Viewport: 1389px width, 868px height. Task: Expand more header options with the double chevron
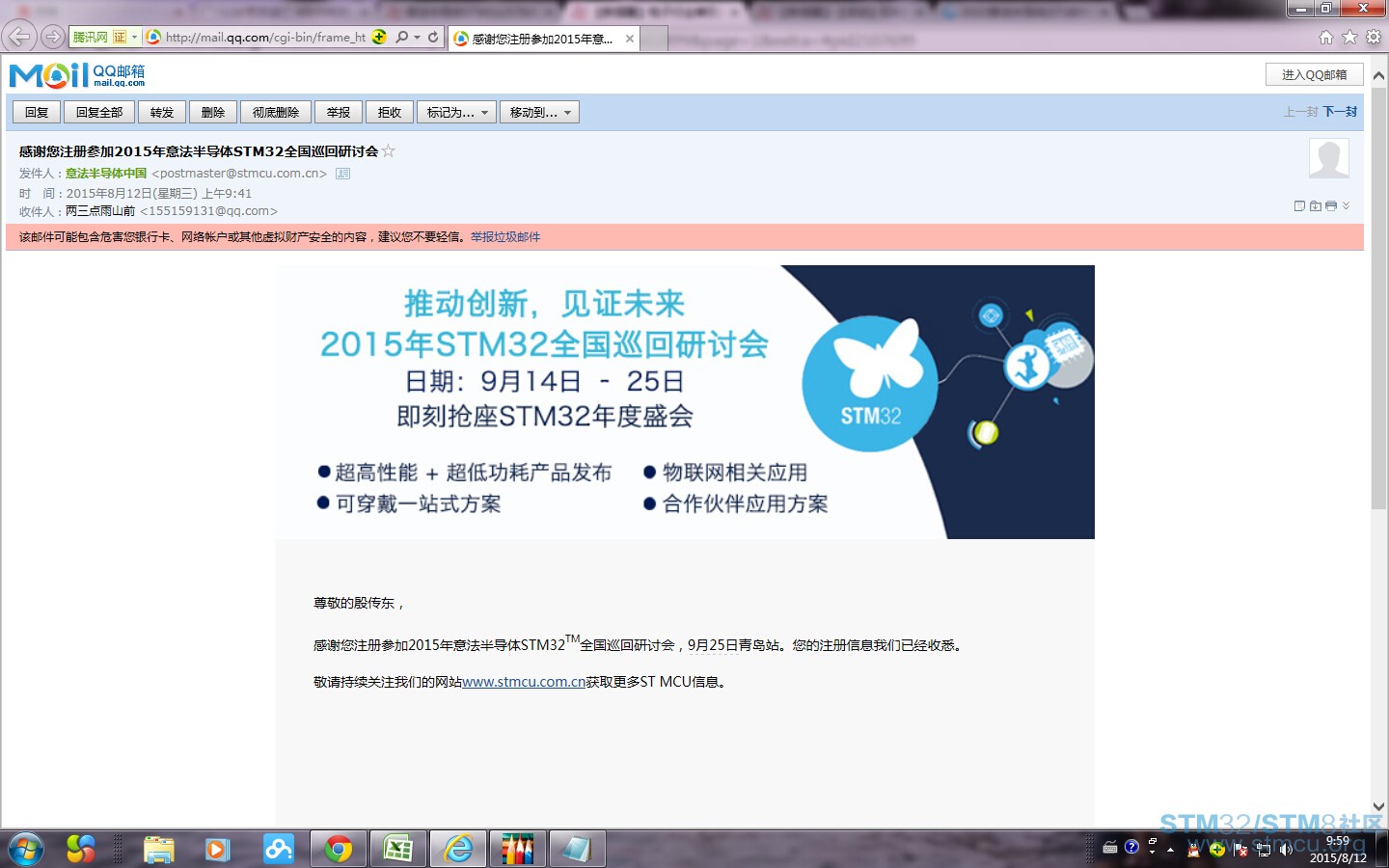[x=1347, y=205]
